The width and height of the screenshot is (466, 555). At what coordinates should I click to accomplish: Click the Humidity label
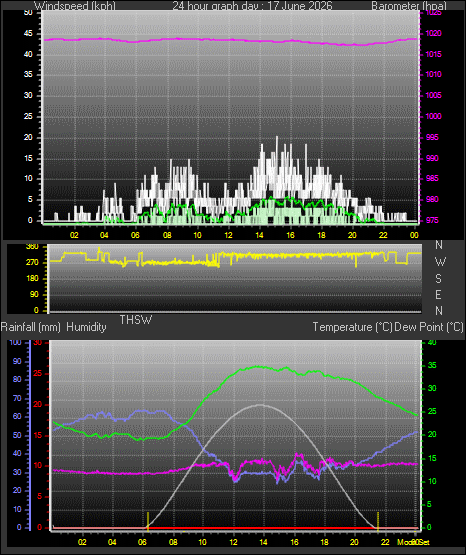click(x=86, y=327)
